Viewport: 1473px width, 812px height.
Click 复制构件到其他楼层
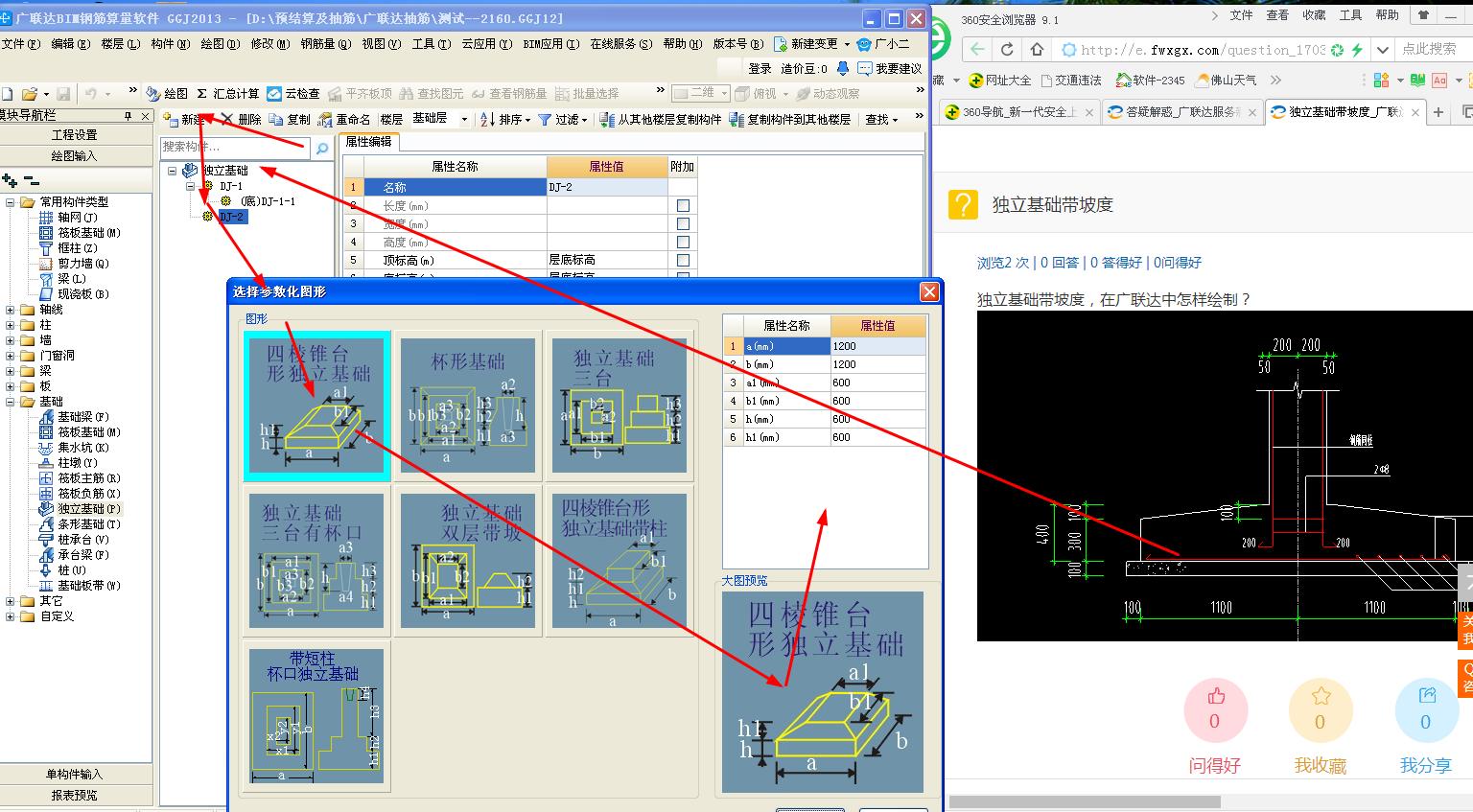[x=790, y=120]
